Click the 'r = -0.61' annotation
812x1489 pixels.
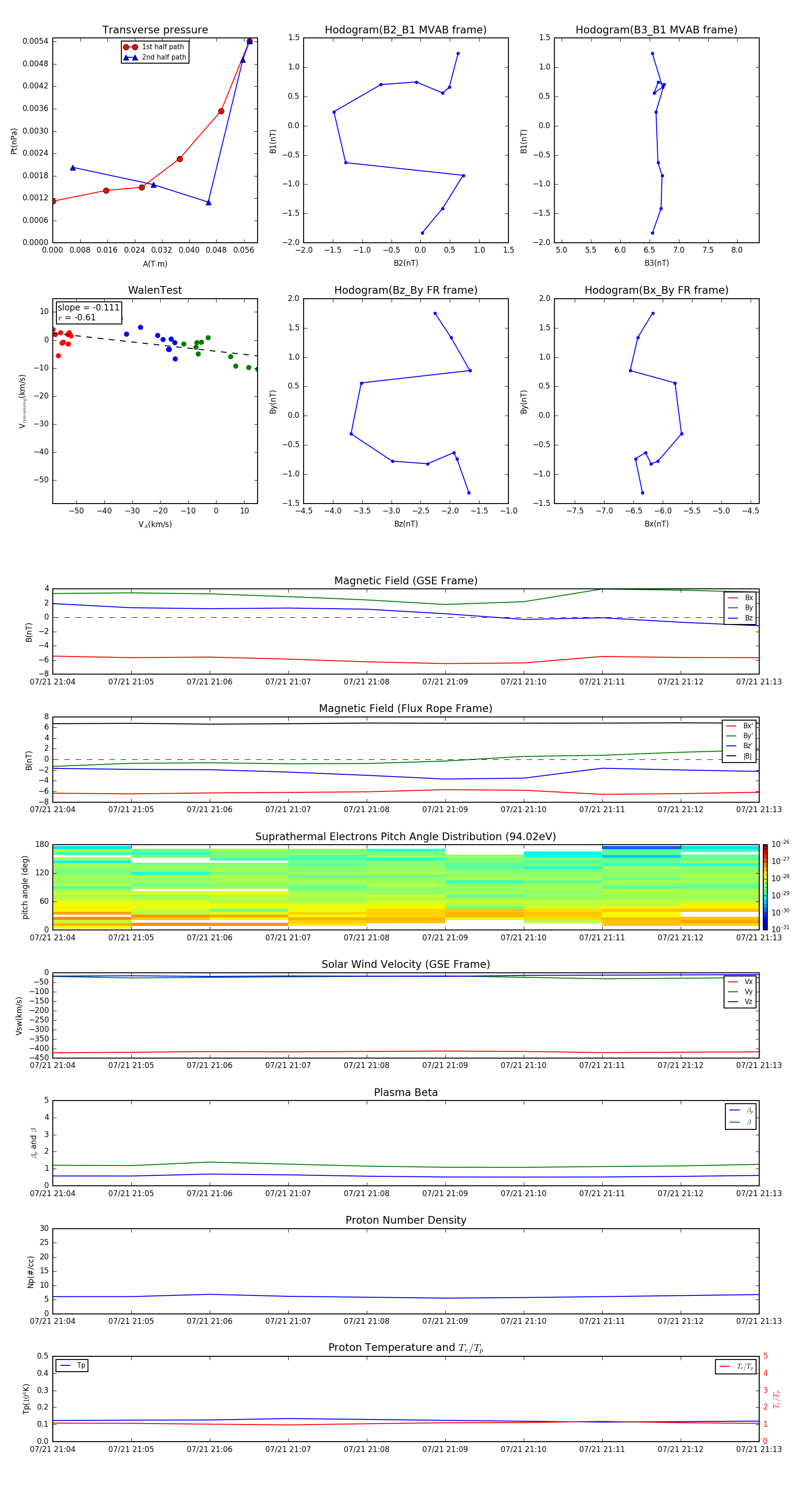77,317
